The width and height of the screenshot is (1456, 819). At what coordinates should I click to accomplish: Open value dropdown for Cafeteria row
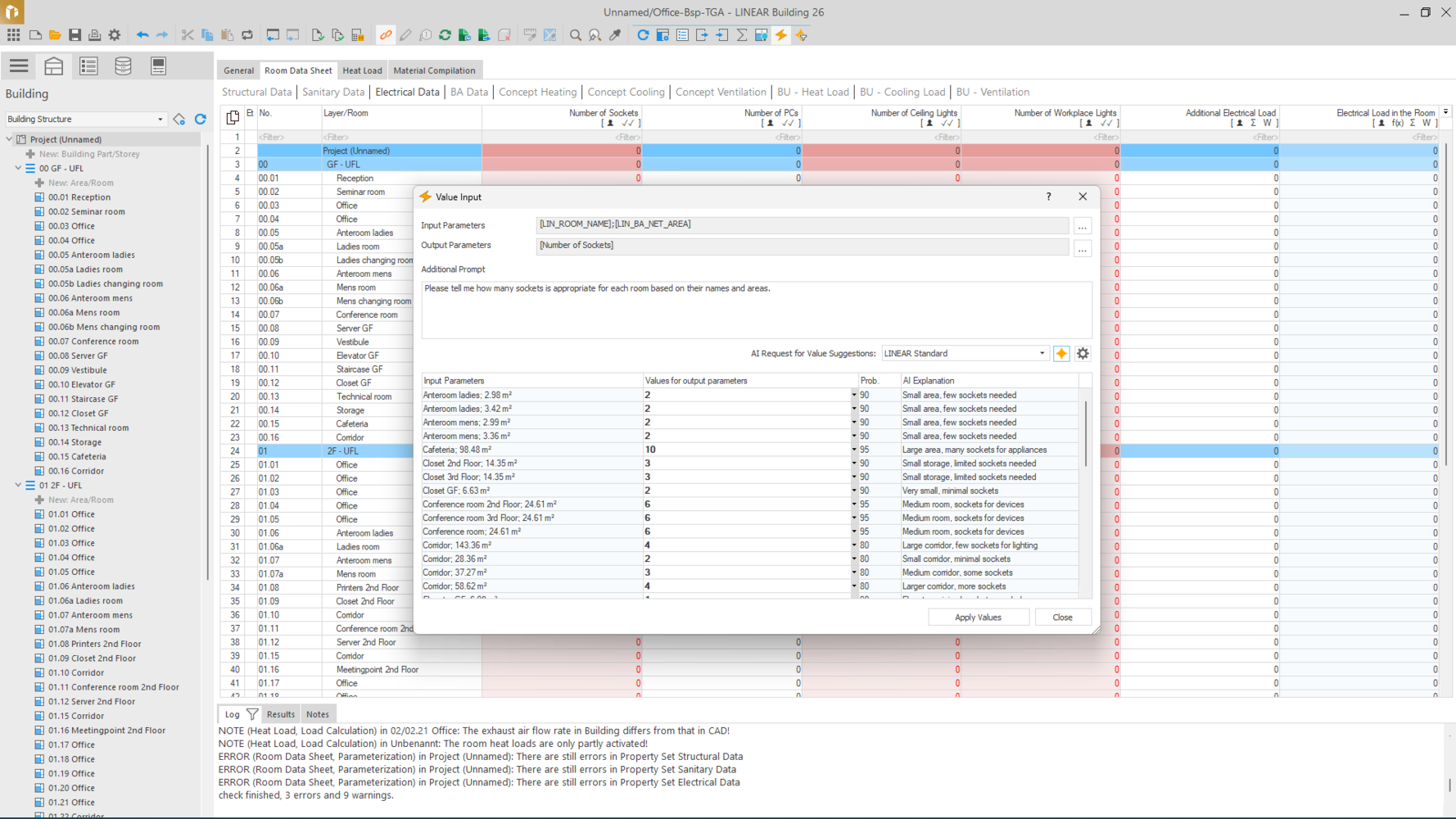[x=853, y=450]
